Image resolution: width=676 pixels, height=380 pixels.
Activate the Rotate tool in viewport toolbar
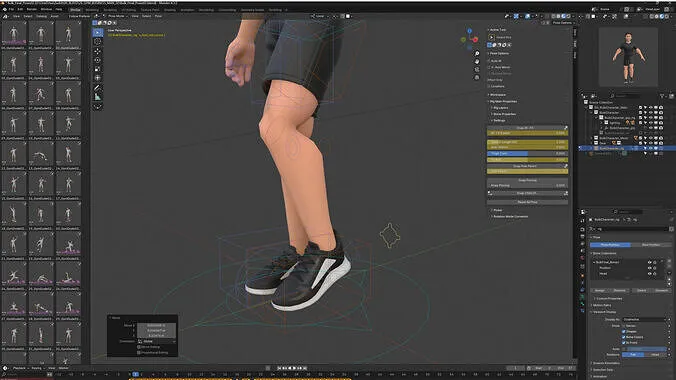point(98,60)
